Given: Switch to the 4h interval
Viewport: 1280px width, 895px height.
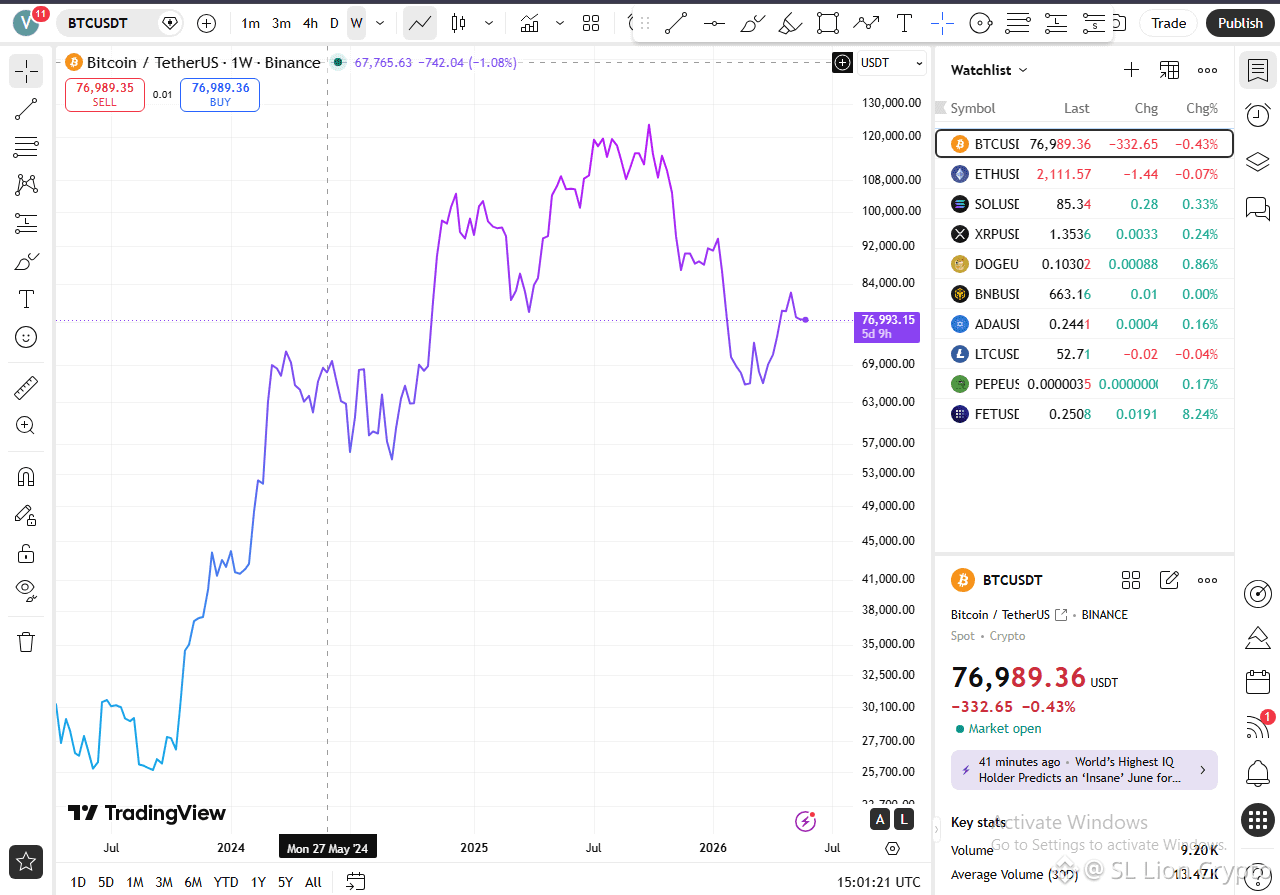Looking at the screenshot, I should click(x=311, y=23).
